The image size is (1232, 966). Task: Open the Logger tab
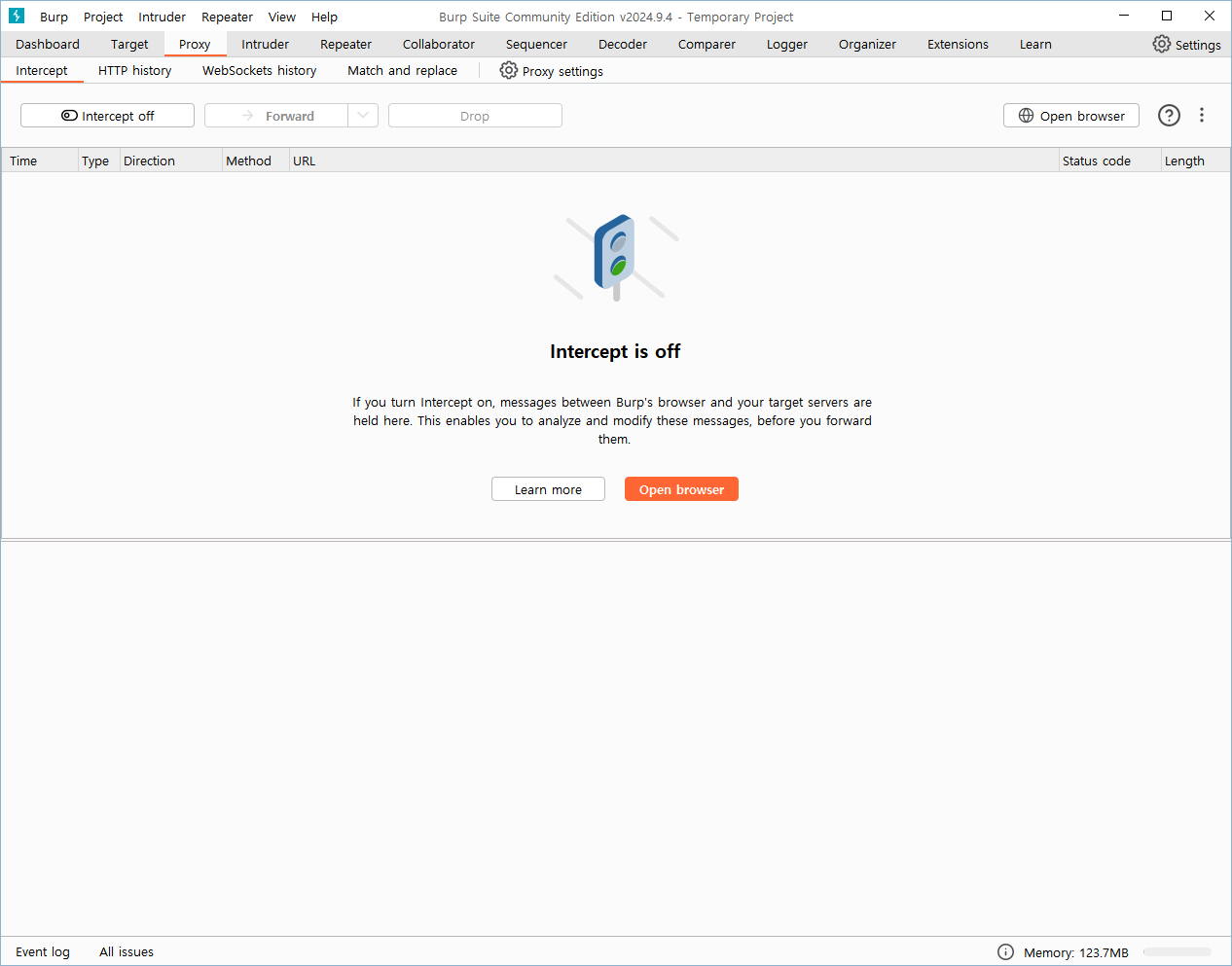[787, 44]
